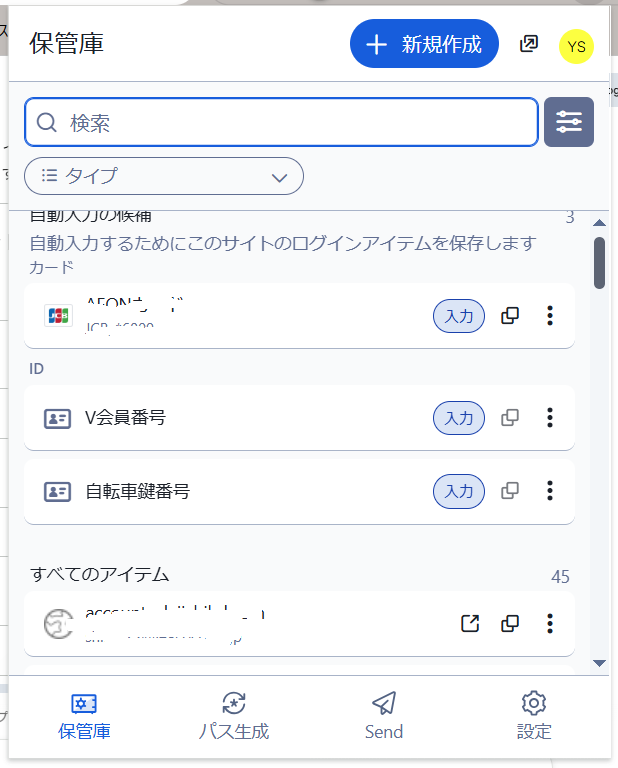This screenshot has width=618, height=768.
Task: Expand the タイプ filter dropdown
Action: coord(164,176)
